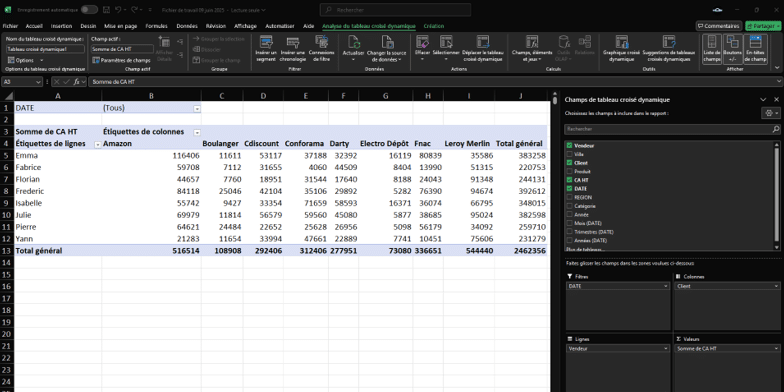This screenshot has width=784, height=392.
Task: Click the magnifier in field search box
Action: point(776,129)
